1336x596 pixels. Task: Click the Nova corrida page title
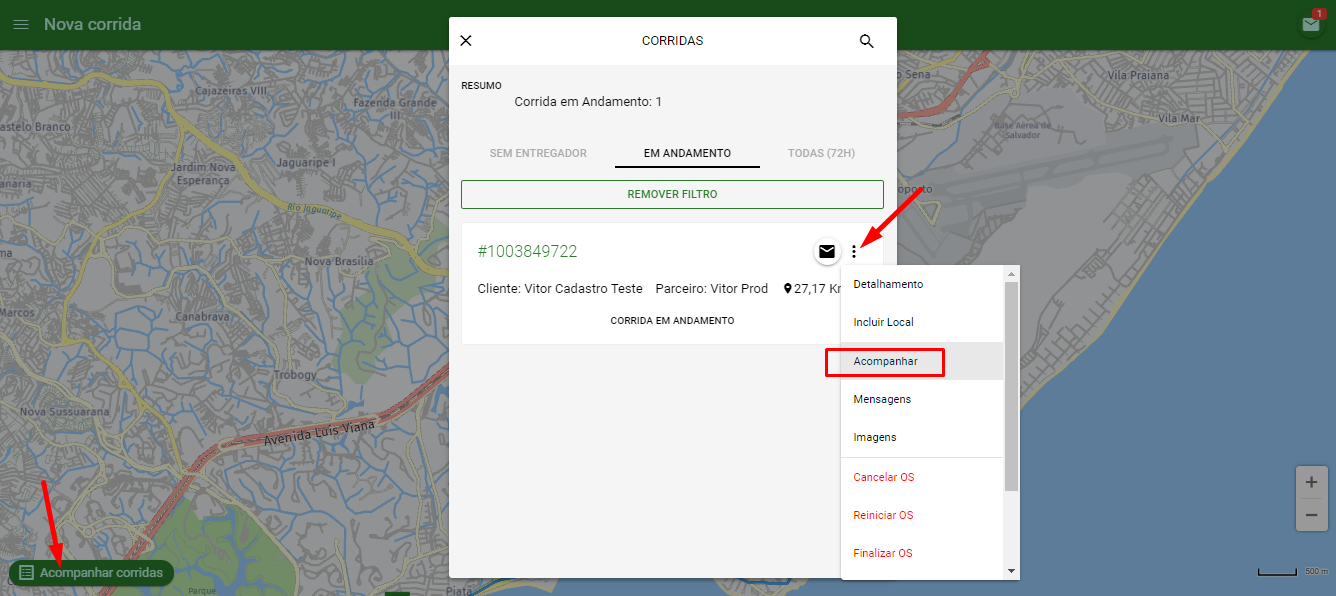tap(92, 24)
